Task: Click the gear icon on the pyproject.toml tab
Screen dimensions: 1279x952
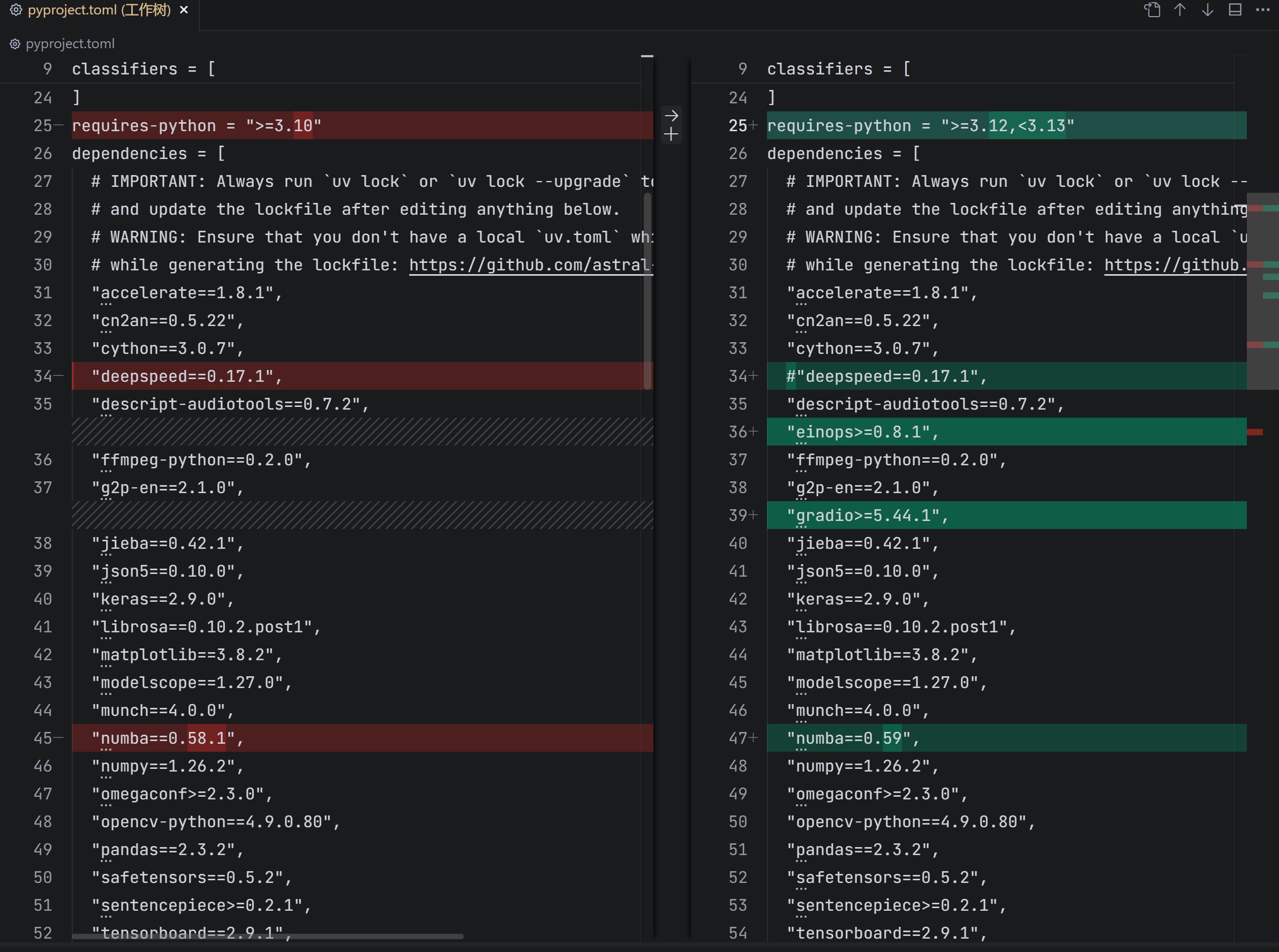Action: [16, 10]
